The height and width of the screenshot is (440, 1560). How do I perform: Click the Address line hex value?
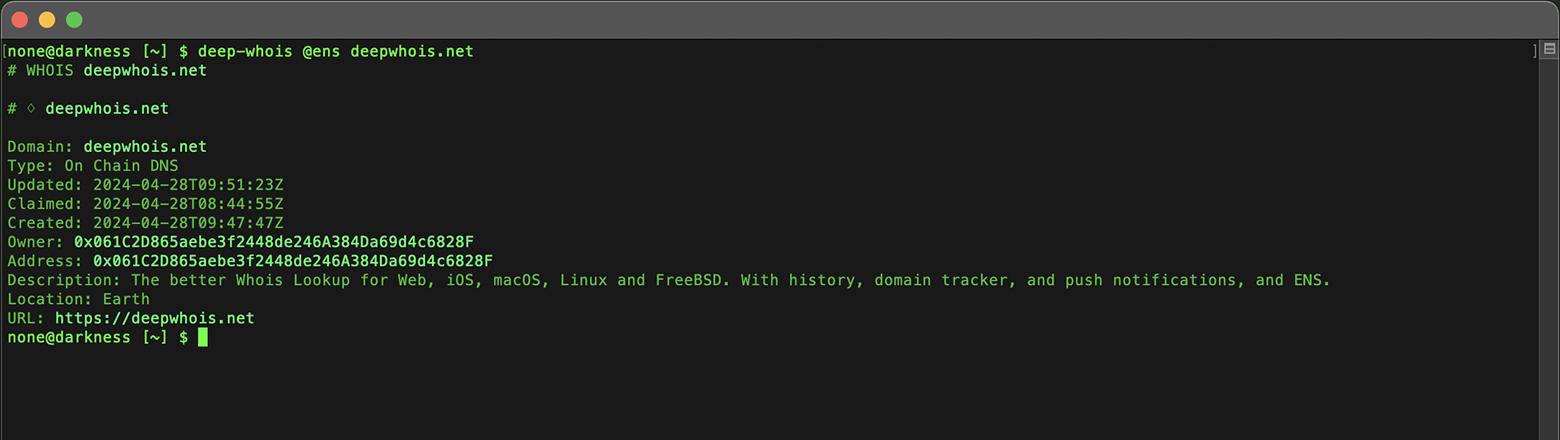pyautogui.click(x=292, y=261)
